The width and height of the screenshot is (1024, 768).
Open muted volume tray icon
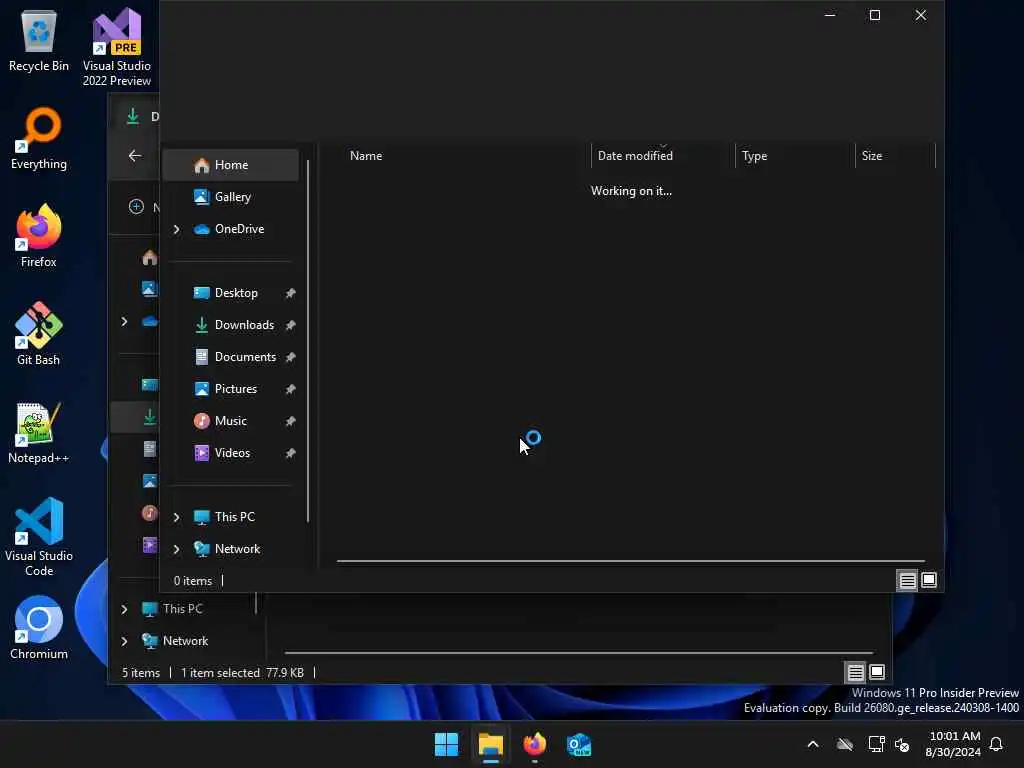pos(903,744)
